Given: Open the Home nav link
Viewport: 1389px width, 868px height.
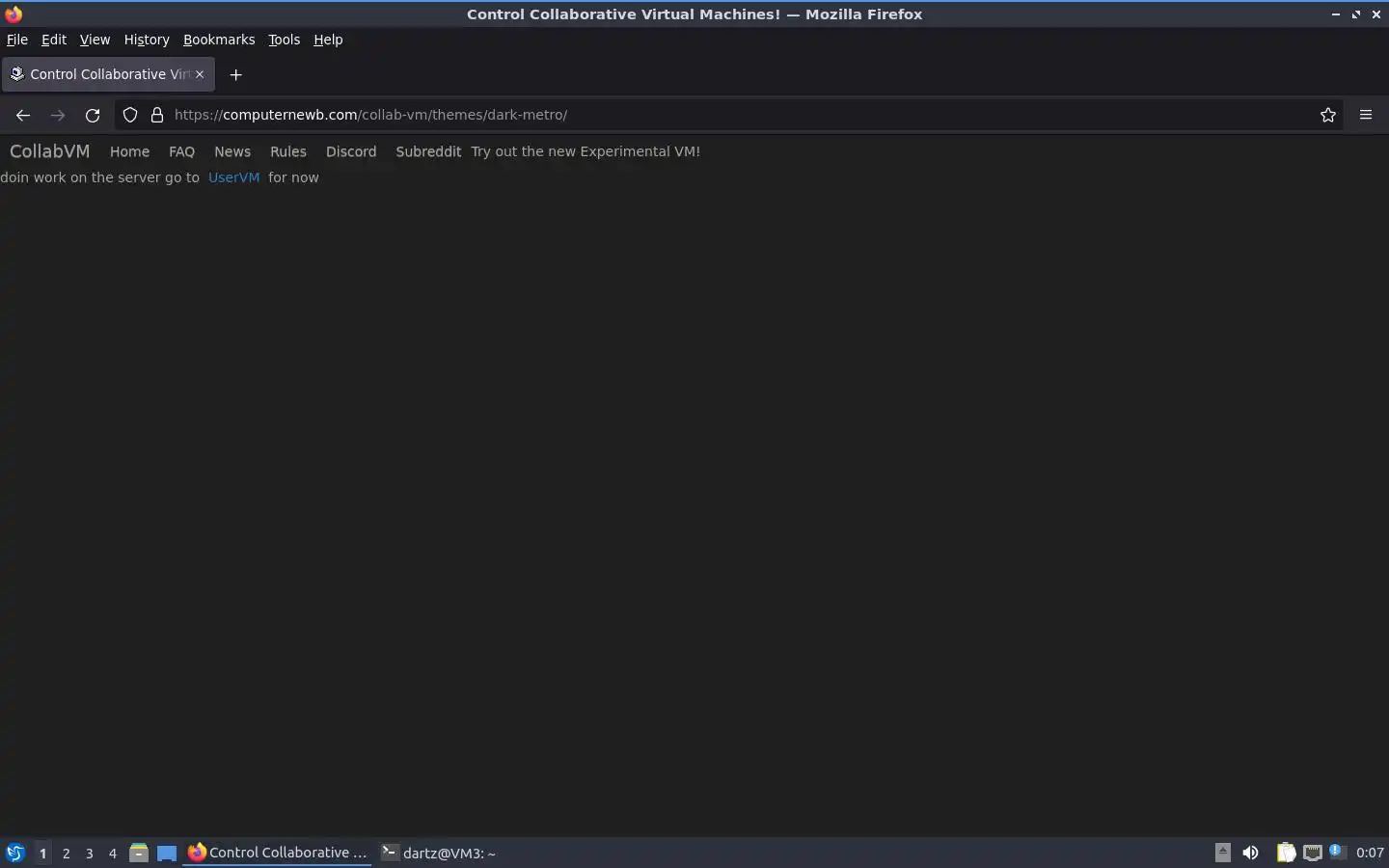Looking at the screenshot, I should click(x=130, y=151).
